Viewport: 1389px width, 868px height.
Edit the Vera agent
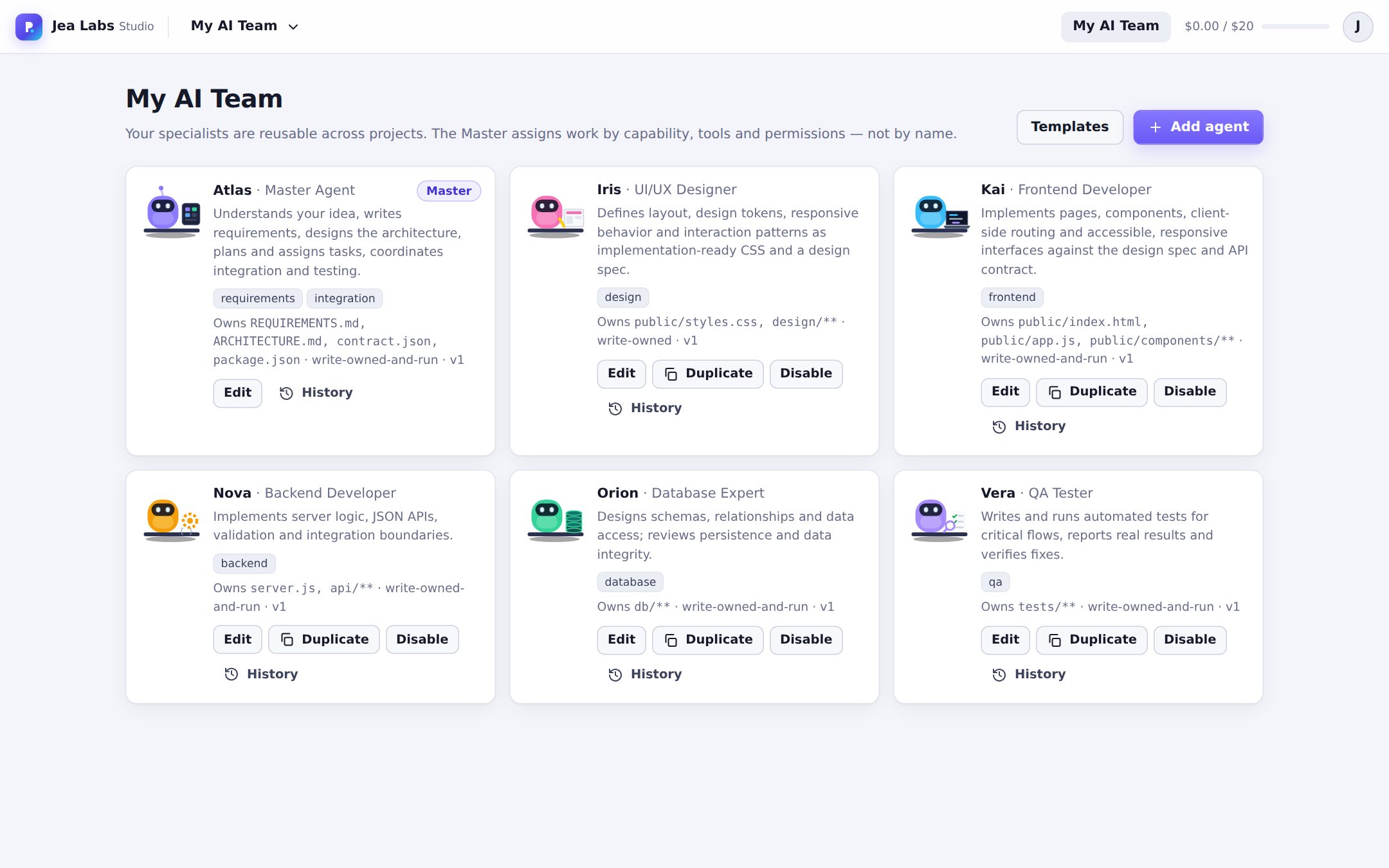point(1005,640)
